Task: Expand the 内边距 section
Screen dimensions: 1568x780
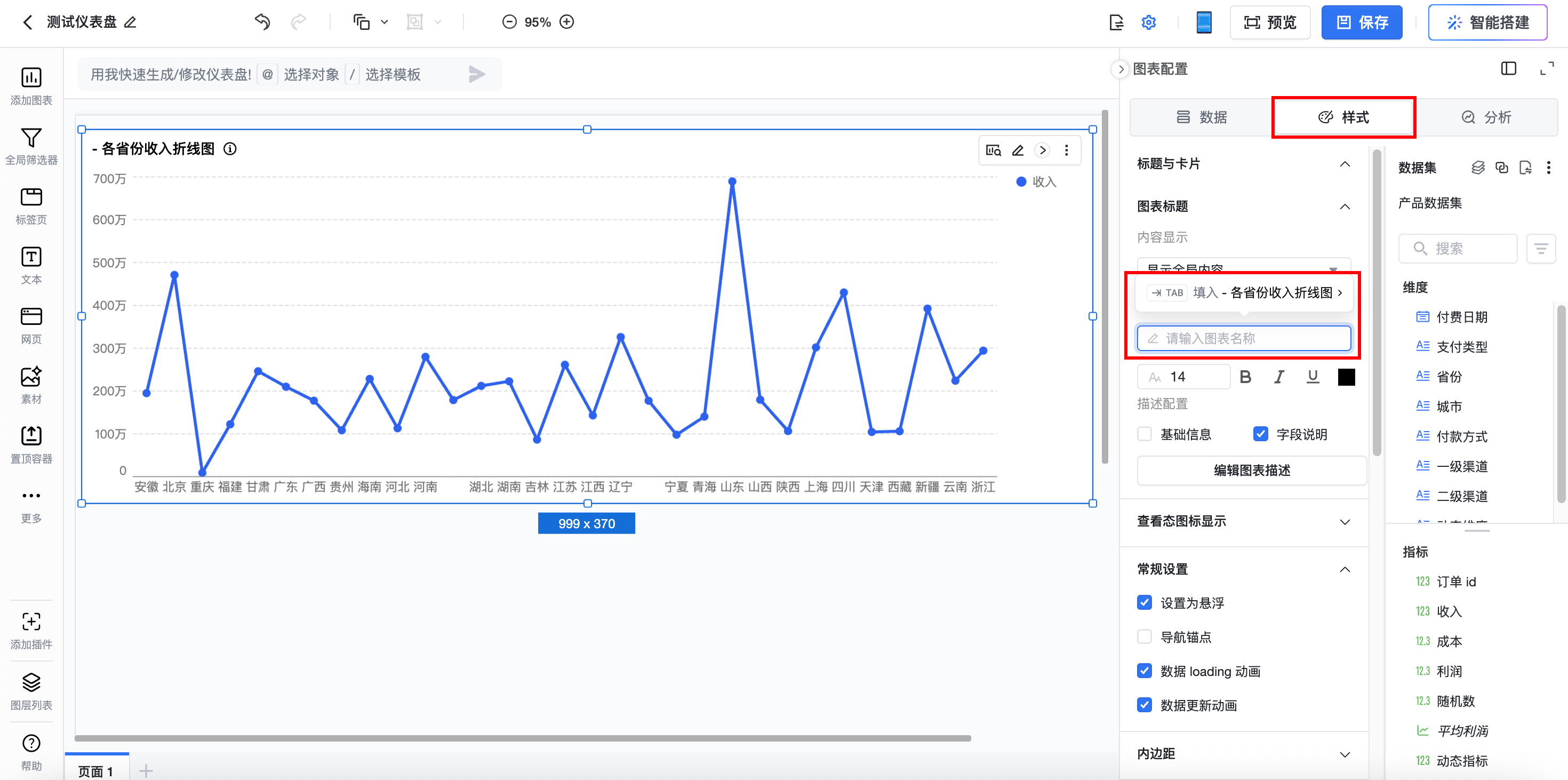Action: tap(1345, 754)
